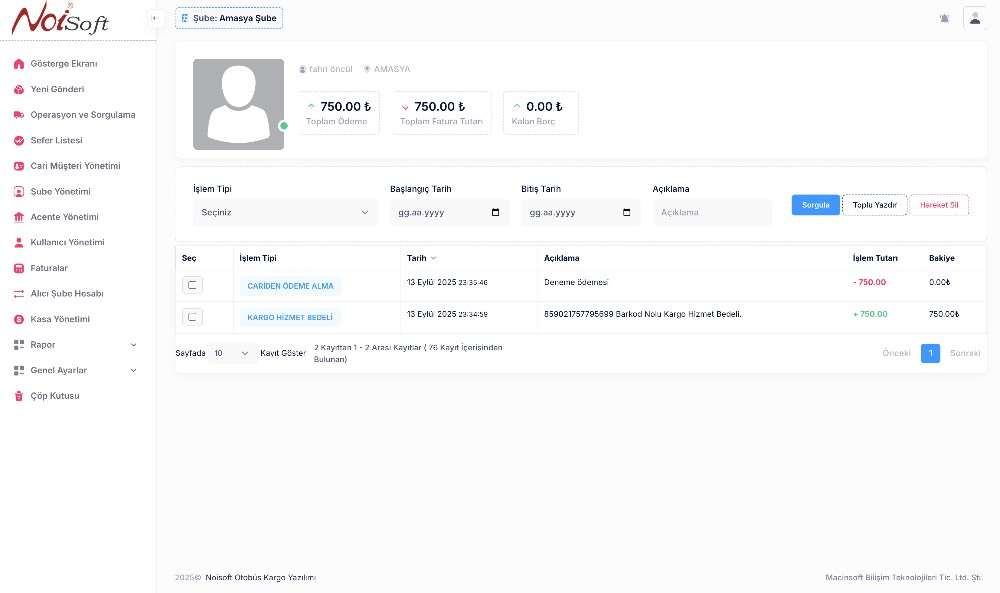This screenshot has width=1000, height=593.
Task: Click the Çöp Kutusu trash icon
Action: (19, 396)
